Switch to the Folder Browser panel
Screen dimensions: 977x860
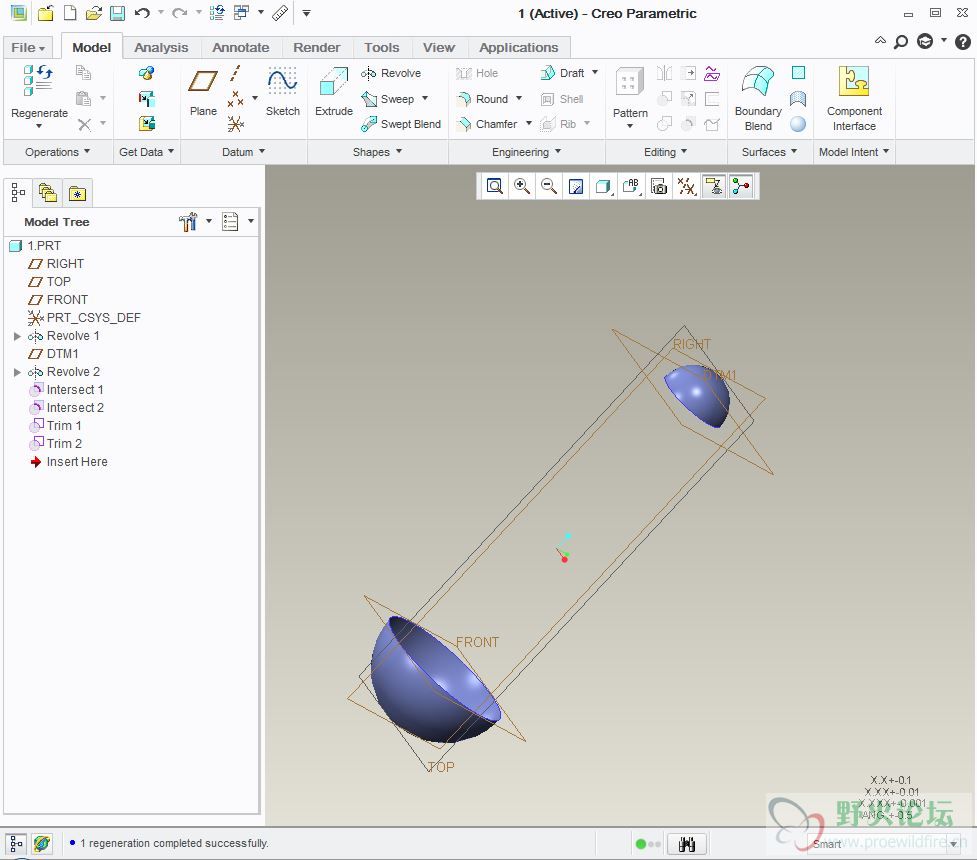tap(47, 193)
